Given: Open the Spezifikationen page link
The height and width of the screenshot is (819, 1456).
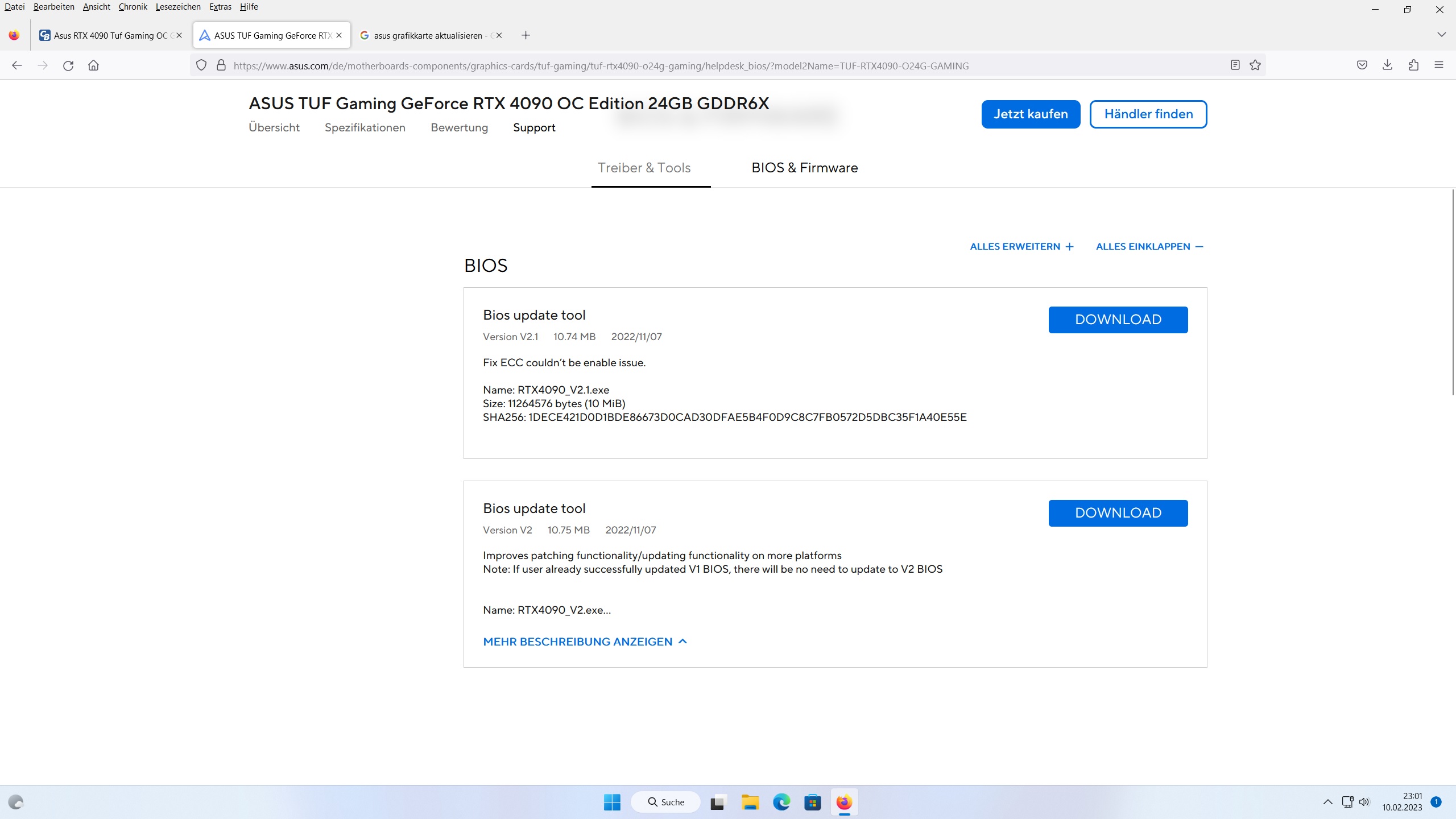Looking at the screenshot, I should coord(365,127).
